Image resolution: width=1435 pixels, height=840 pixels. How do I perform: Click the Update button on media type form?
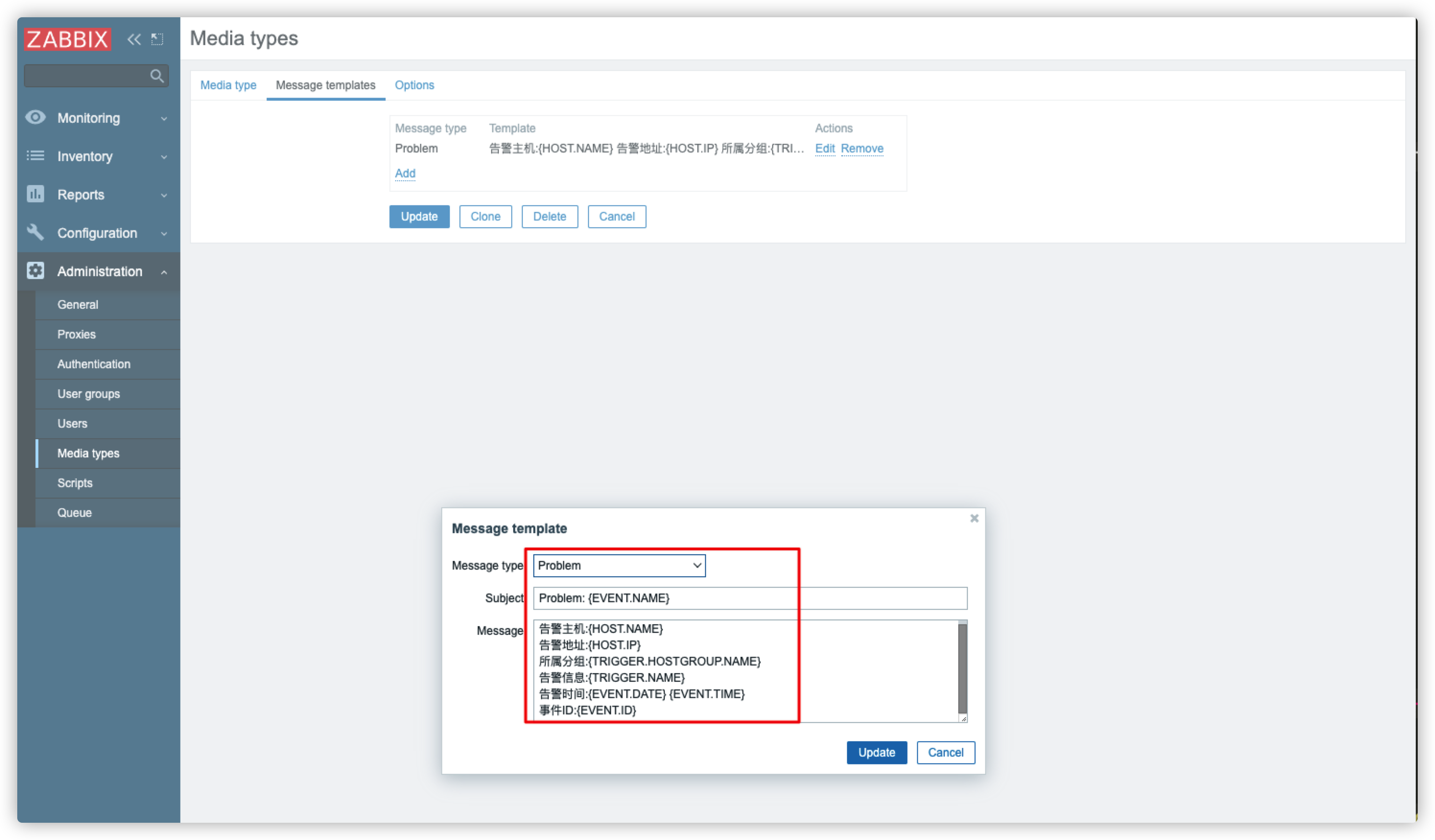pyautogui.click(x=419, y=216)
